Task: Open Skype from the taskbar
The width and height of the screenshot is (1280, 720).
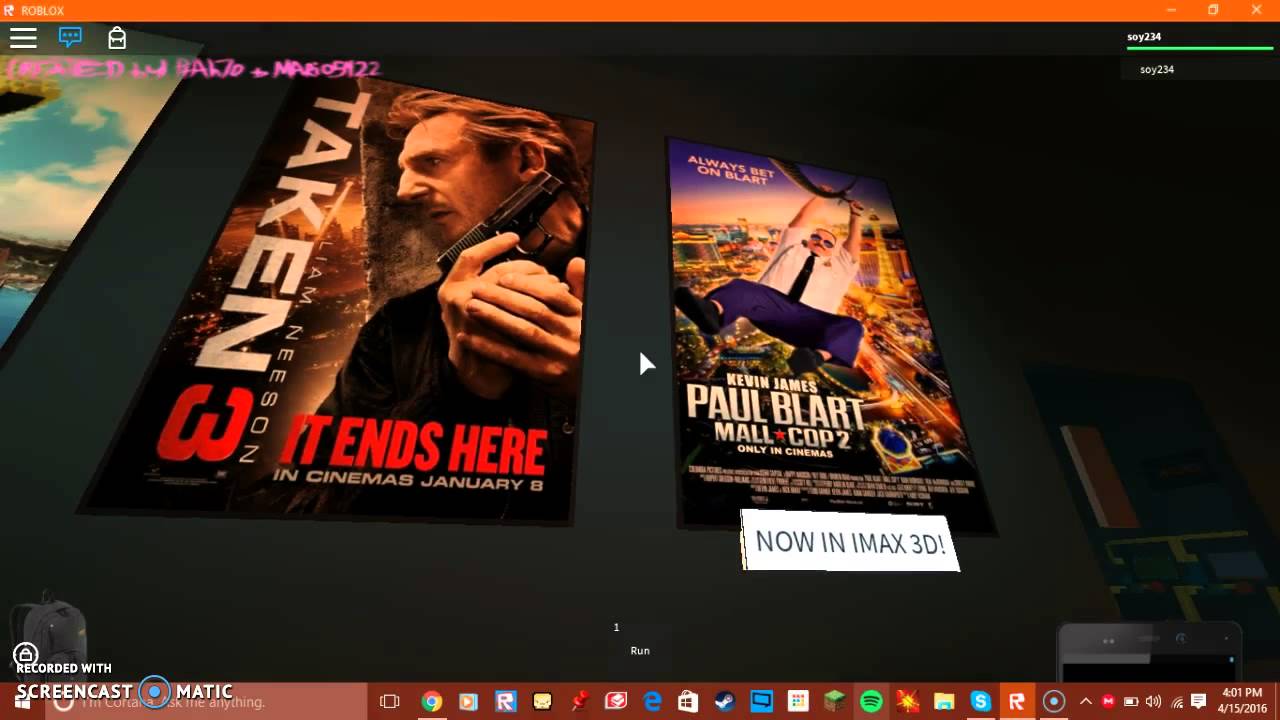Action: (980, 702)
